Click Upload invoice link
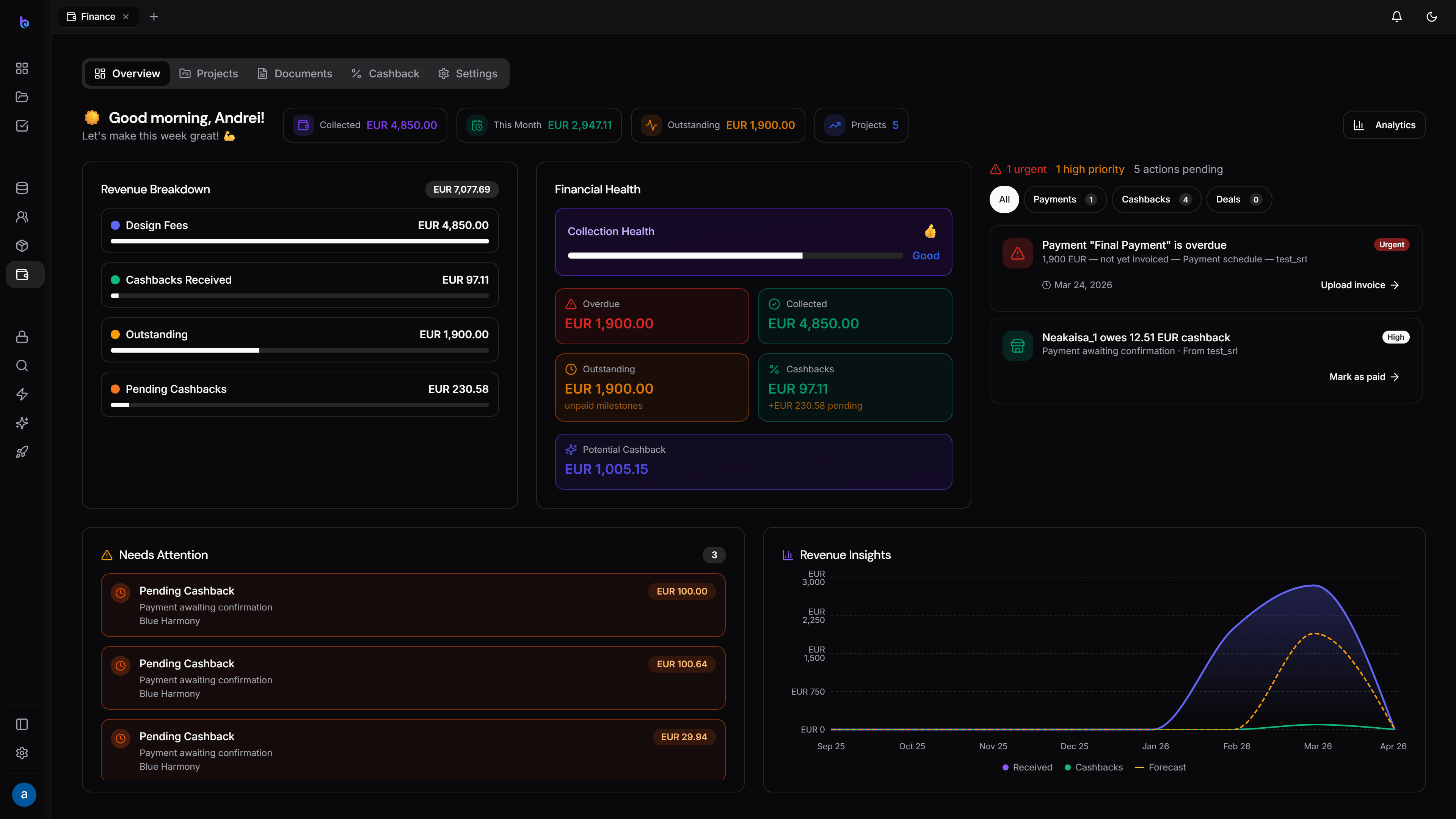Viewport: 1456px width, 819px height. click(1360, 285)
